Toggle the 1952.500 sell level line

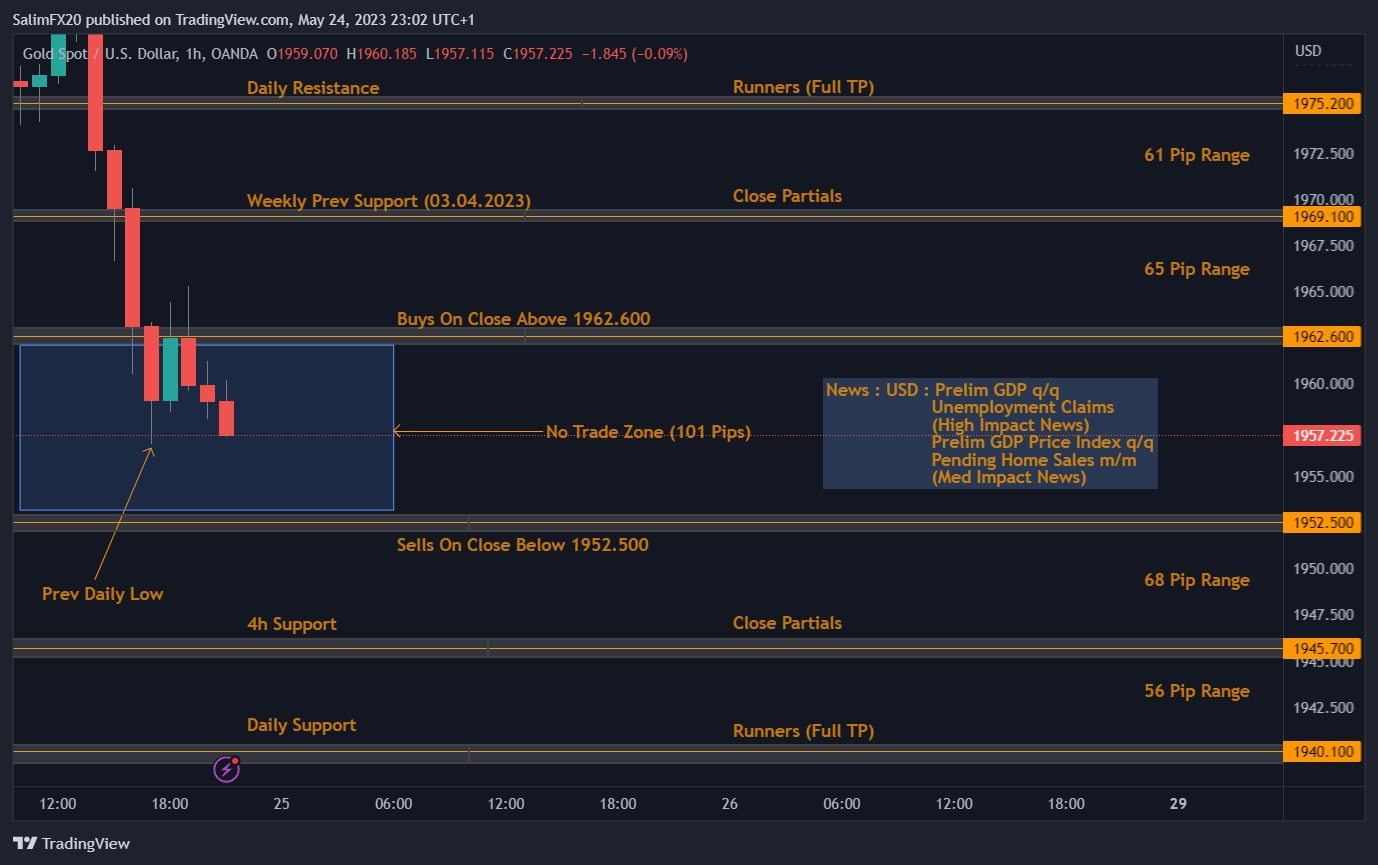(x=650, y=521)
